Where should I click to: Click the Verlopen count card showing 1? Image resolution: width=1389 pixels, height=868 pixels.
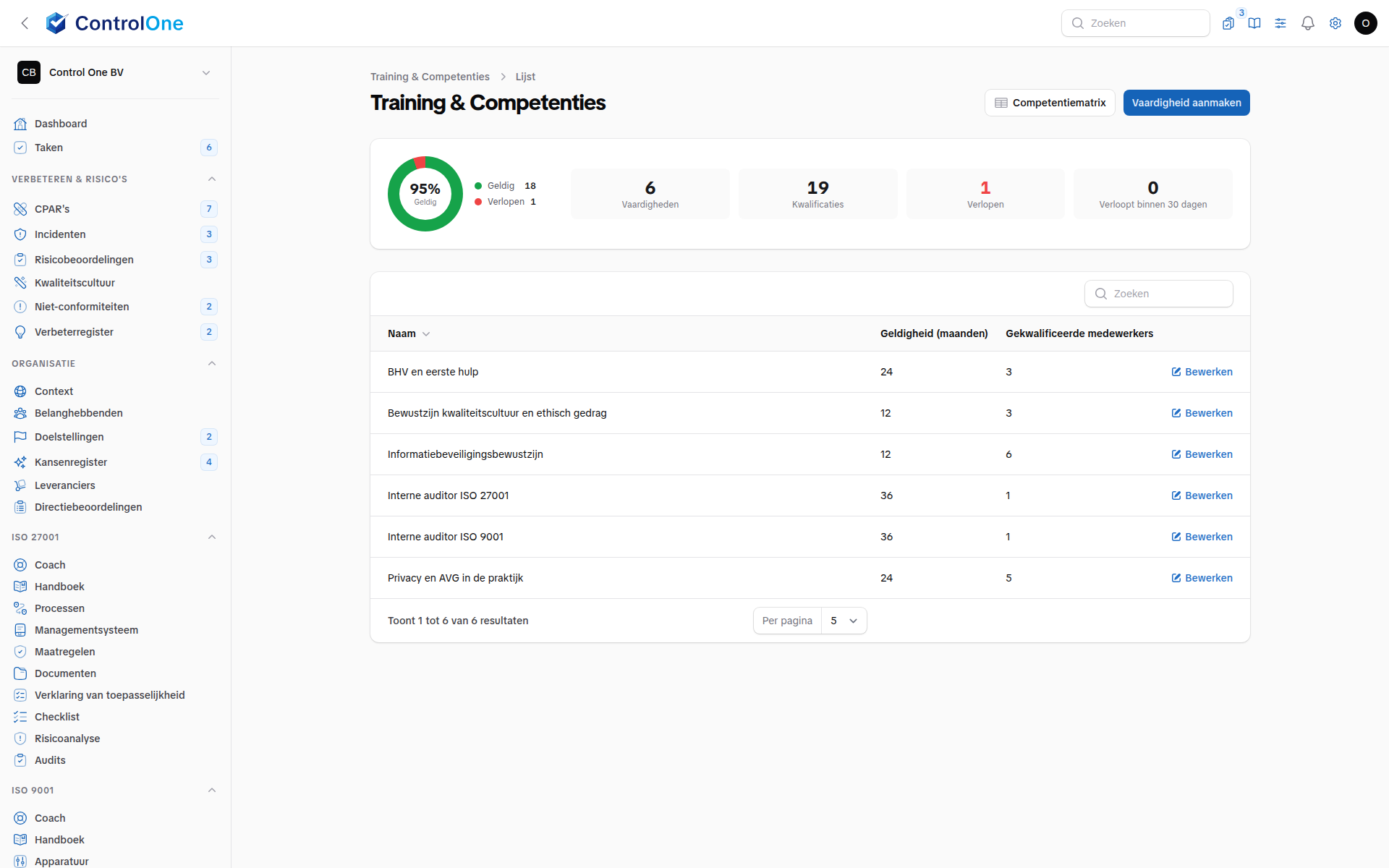[985, 194]
